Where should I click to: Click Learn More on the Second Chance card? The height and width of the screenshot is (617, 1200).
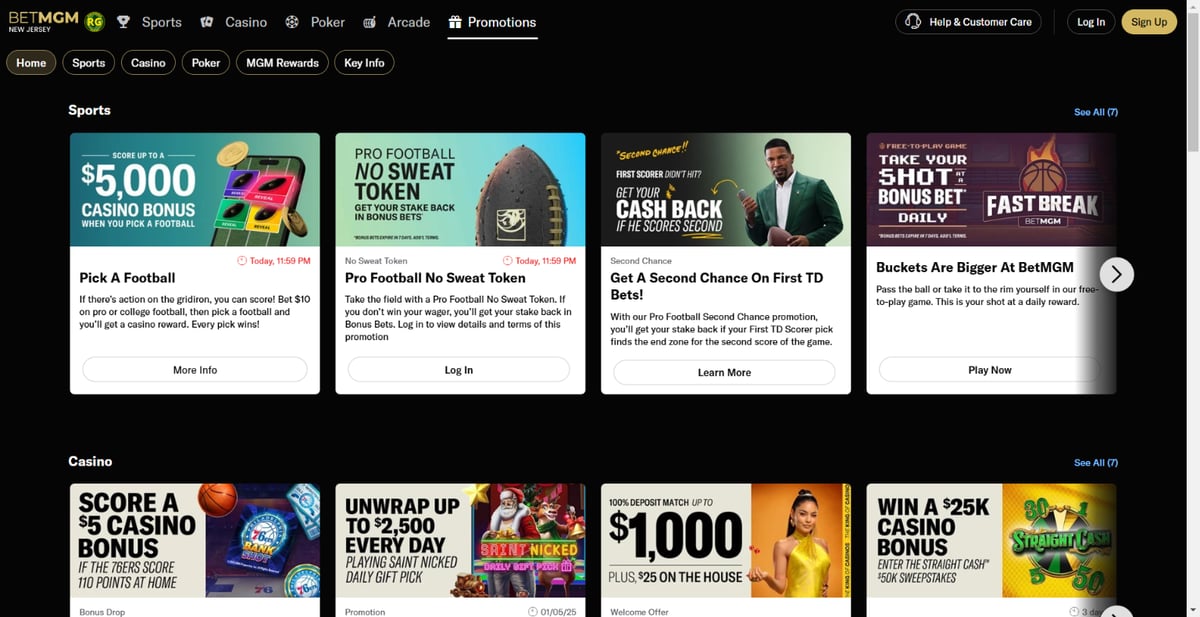724,372
